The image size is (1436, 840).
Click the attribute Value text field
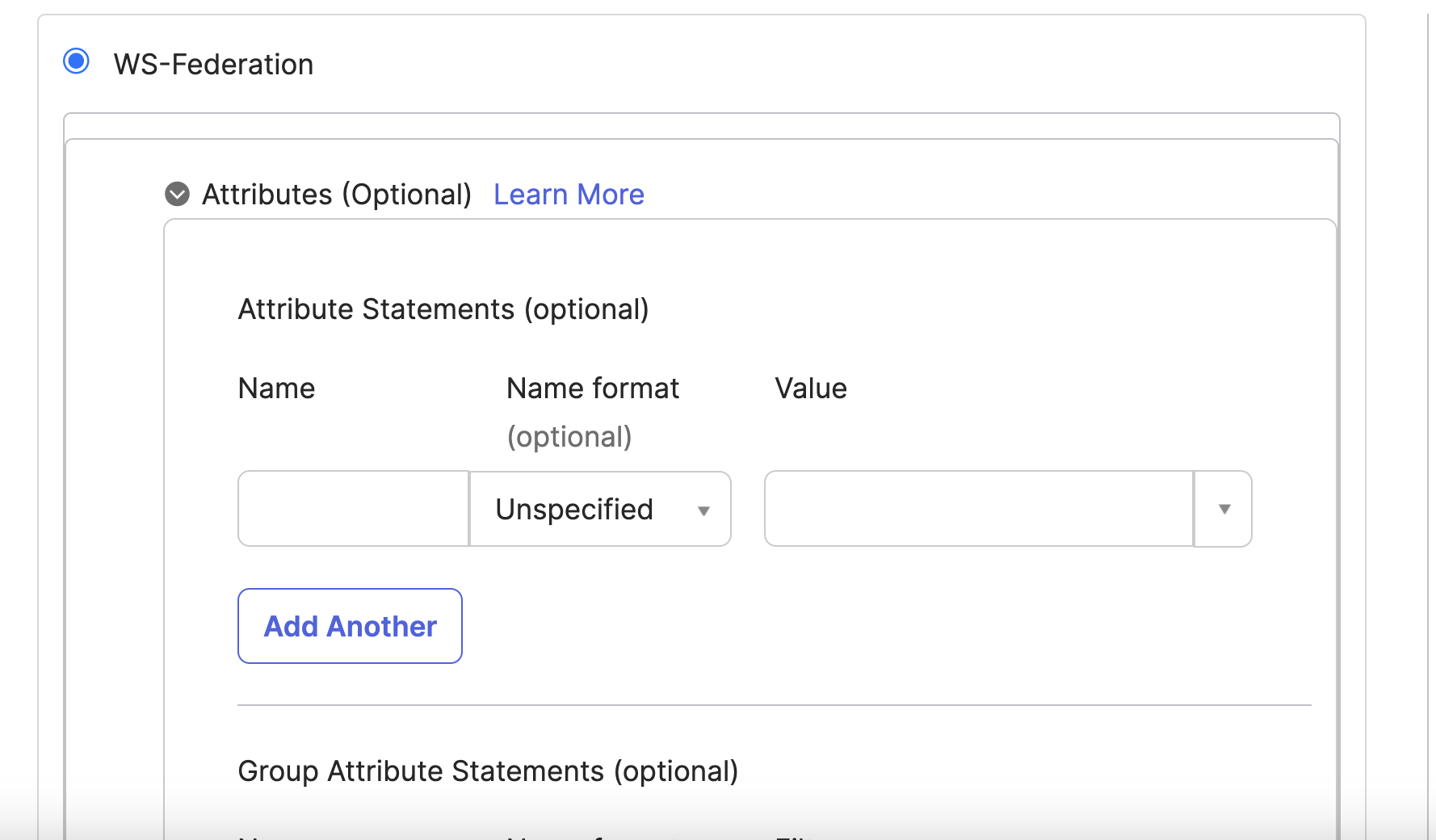(x=979, y=509)
